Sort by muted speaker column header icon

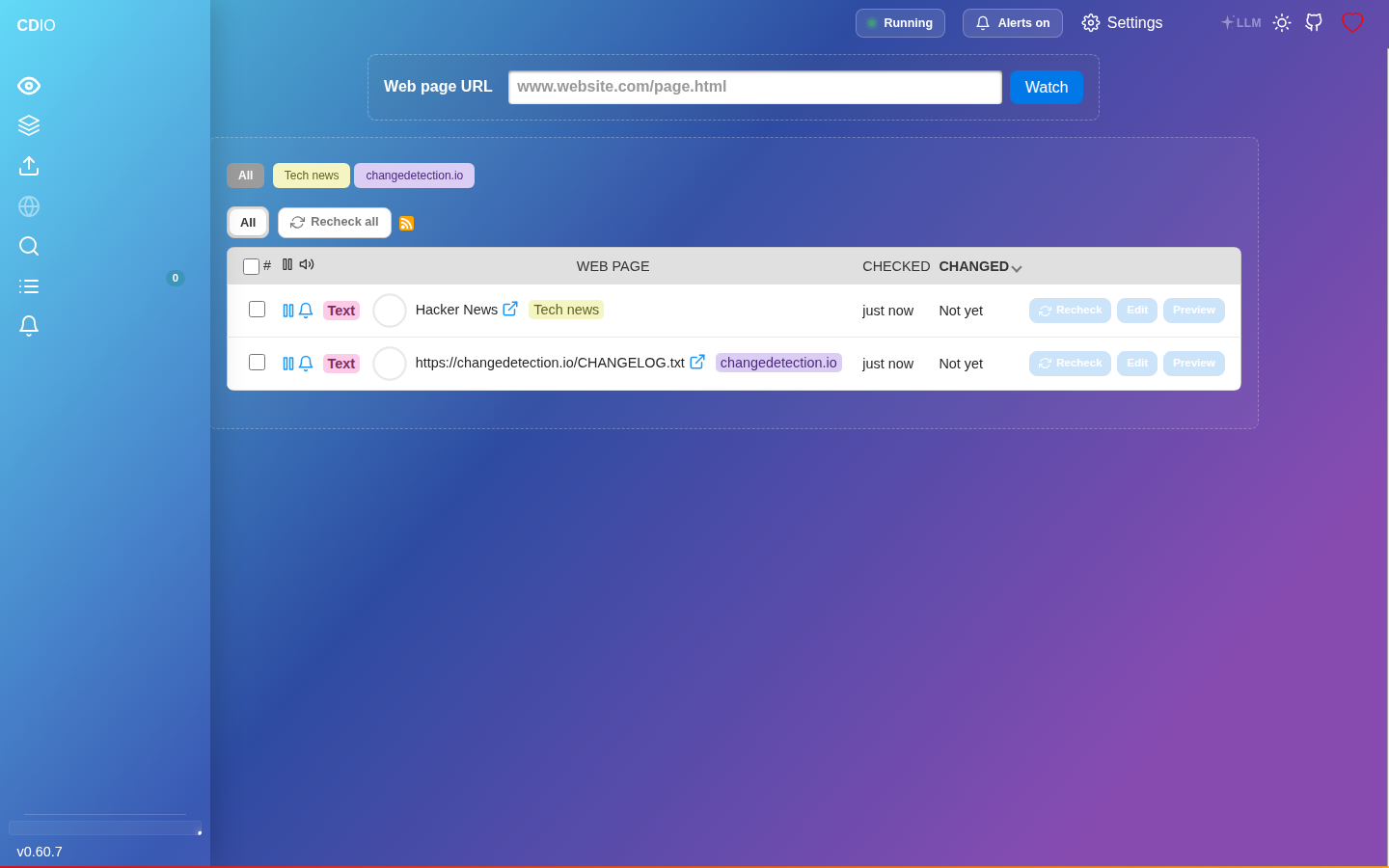307,264
